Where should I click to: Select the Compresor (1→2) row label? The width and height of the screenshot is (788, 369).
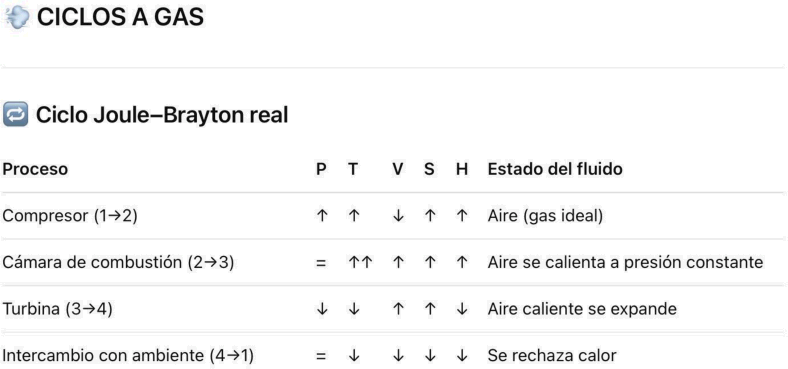(69, 216)
